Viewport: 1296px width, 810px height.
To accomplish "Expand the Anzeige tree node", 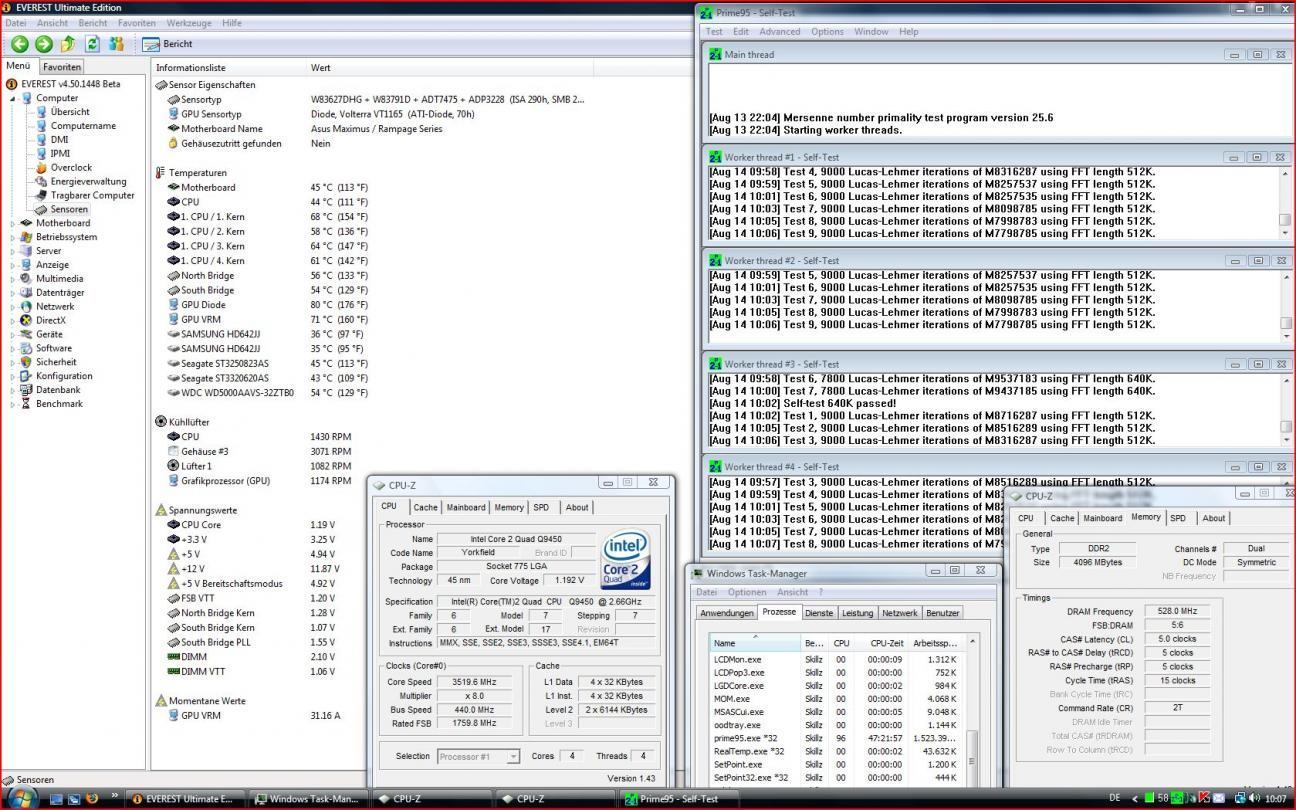I will (x=14, y=265).
